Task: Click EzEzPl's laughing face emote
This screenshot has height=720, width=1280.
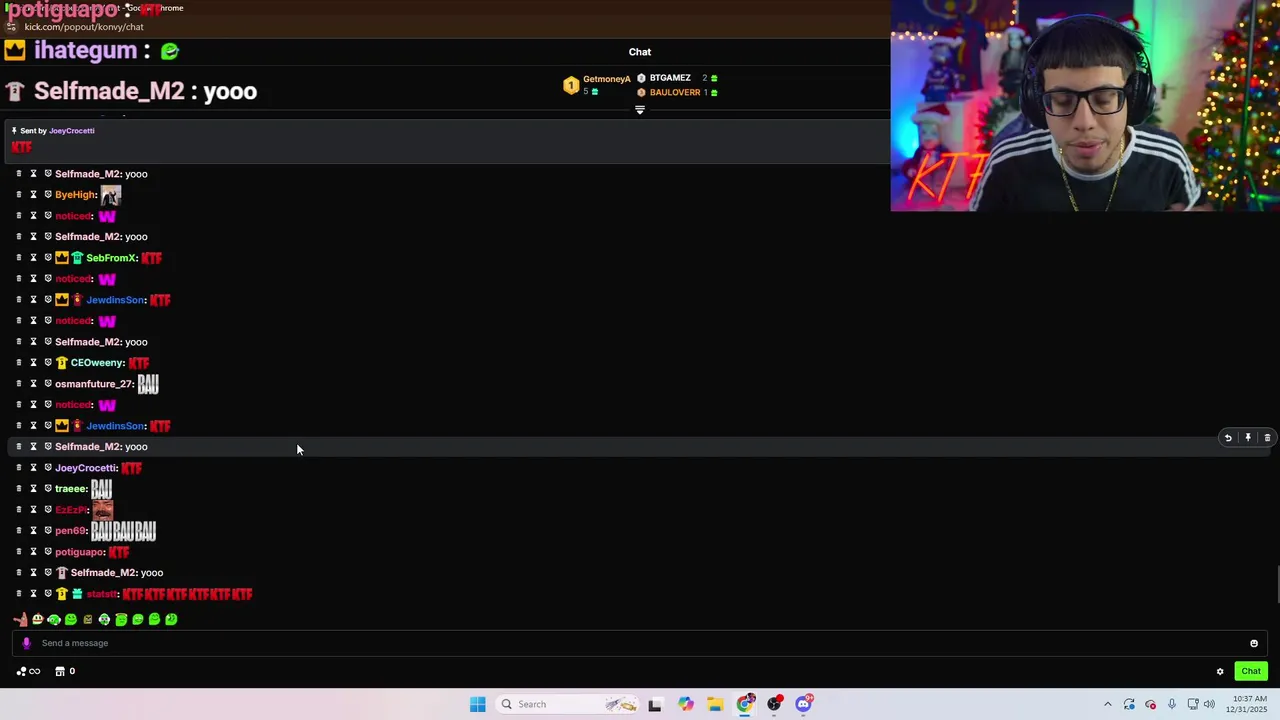Action: click(103, 510)
